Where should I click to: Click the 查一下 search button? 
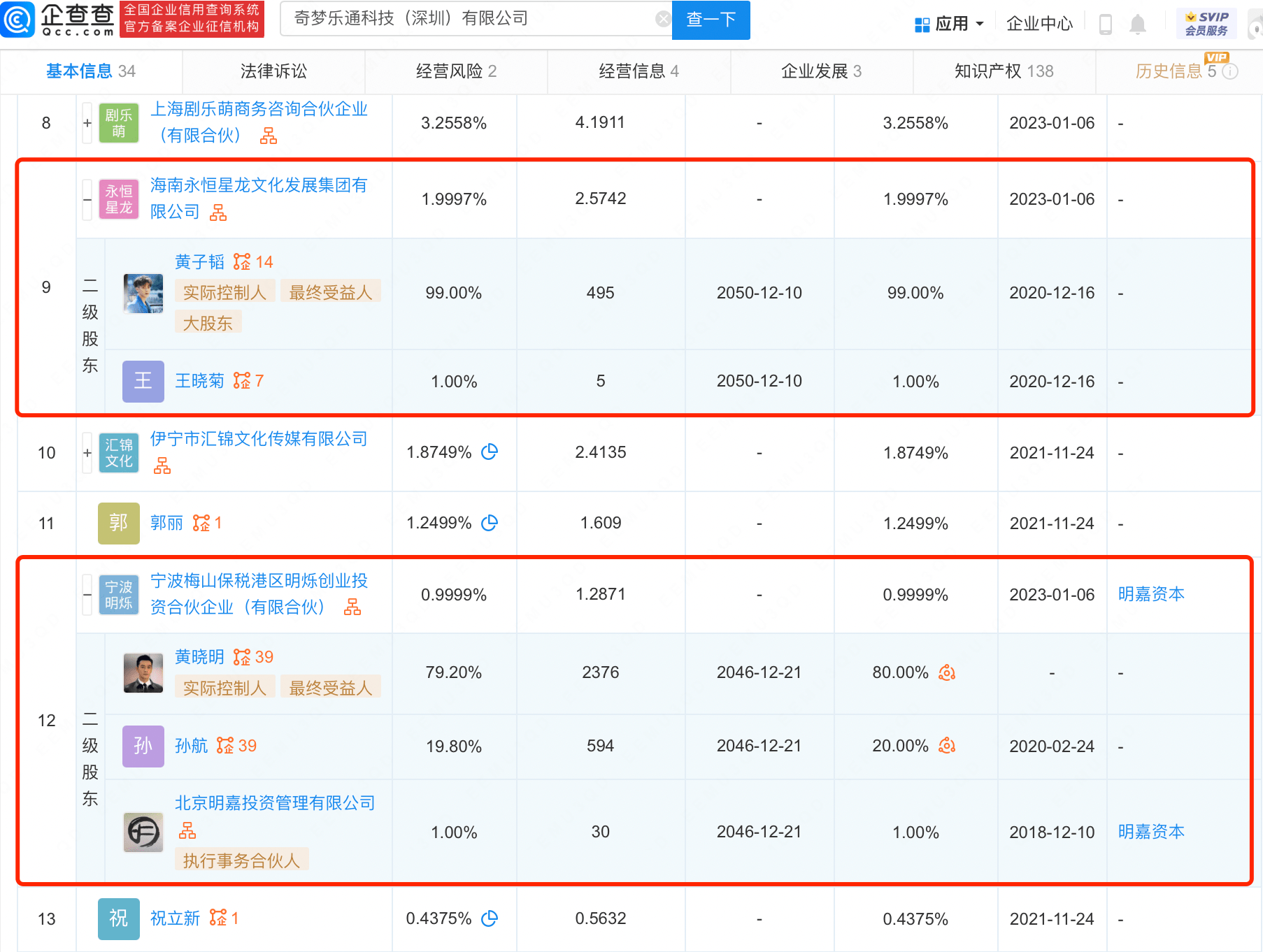pyautogui.click(x=711, y=20)
